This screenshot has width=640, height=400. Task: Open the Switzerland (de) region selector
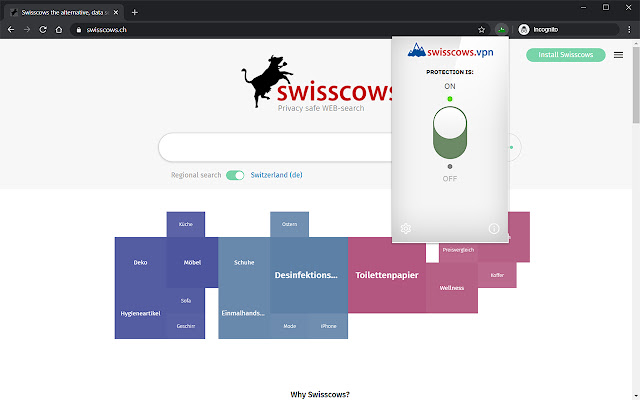(276, 175)
